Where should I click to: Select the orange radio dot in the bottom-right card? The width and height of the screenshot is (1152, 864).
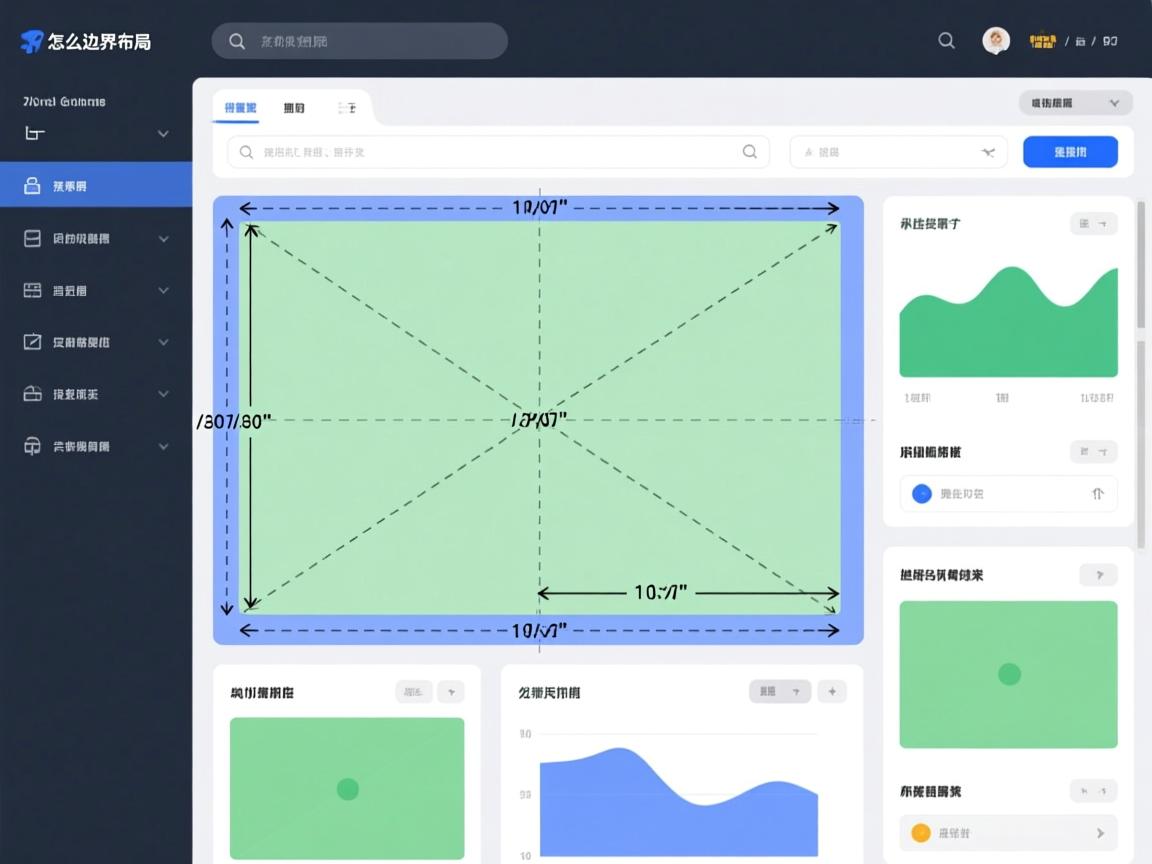click(921, 832)
